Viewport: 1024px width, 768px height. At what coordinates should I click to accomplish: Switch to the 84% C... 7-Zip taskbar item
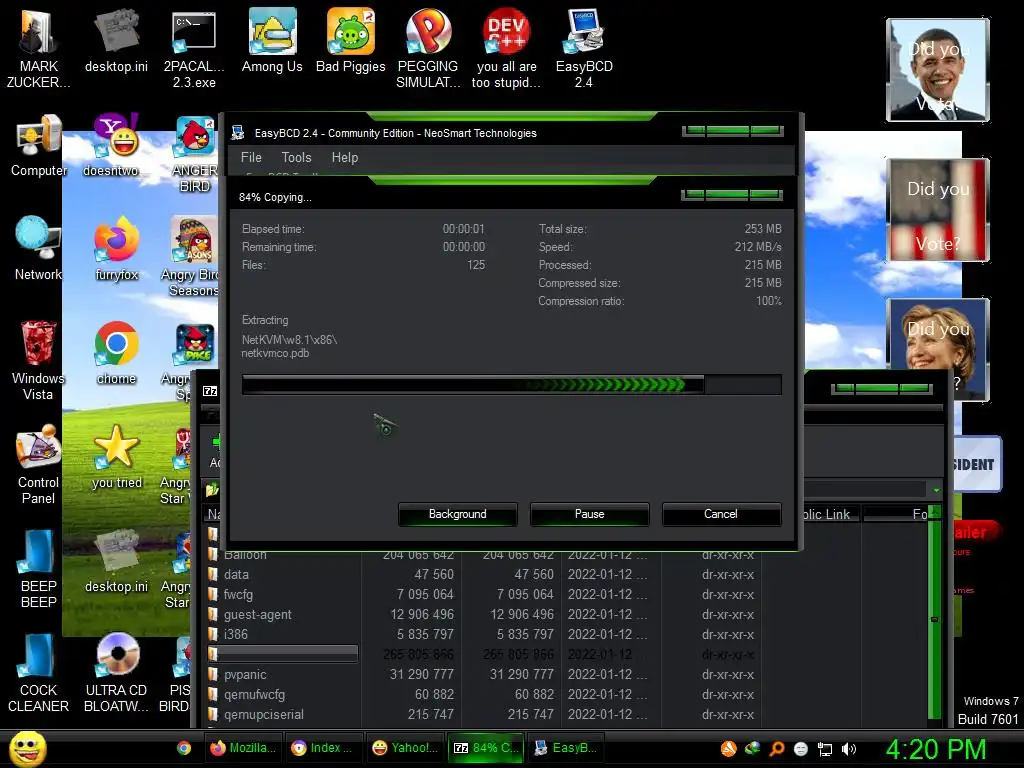tap(486, 748)
